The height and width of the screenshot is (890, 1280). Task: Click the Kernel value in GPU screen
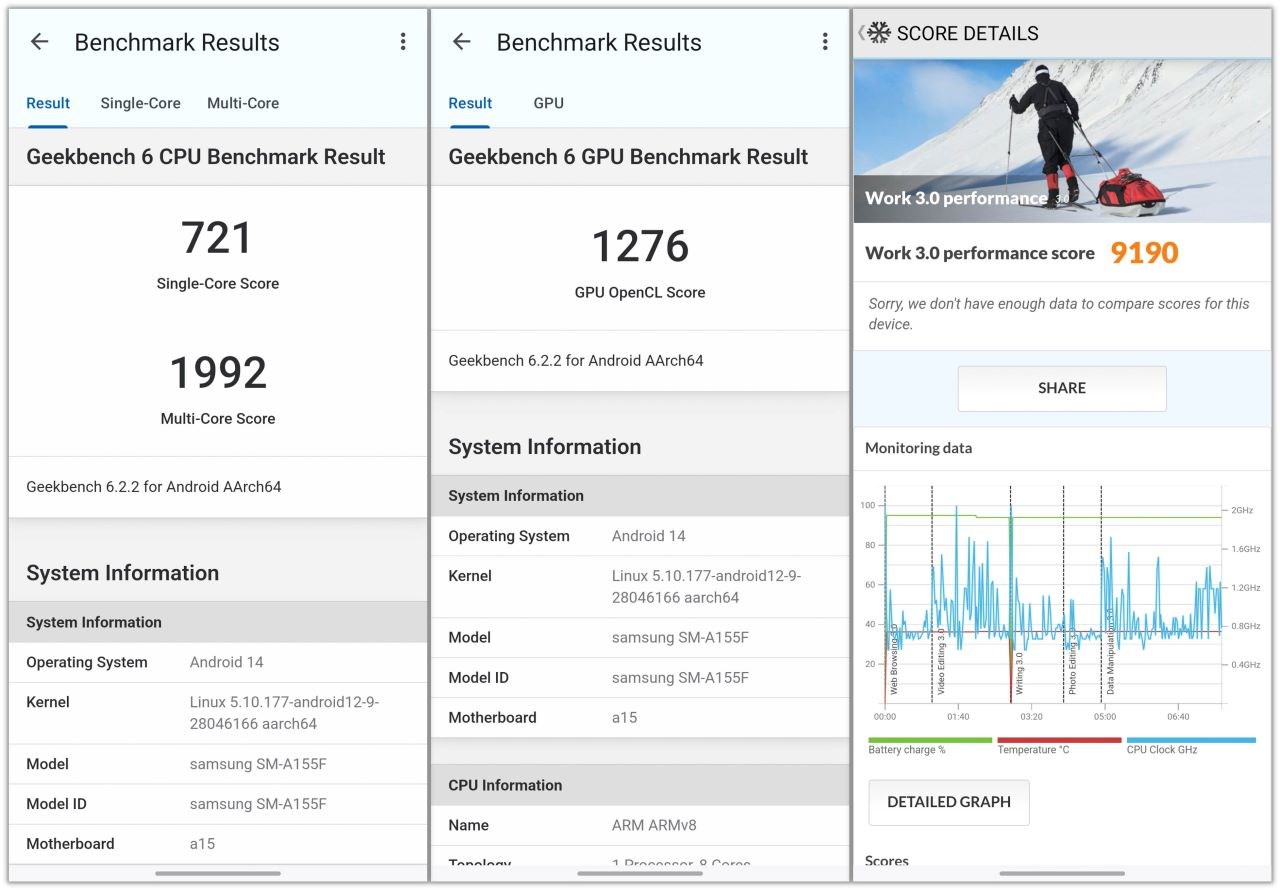pyautogui.click(x=706, y=587)
